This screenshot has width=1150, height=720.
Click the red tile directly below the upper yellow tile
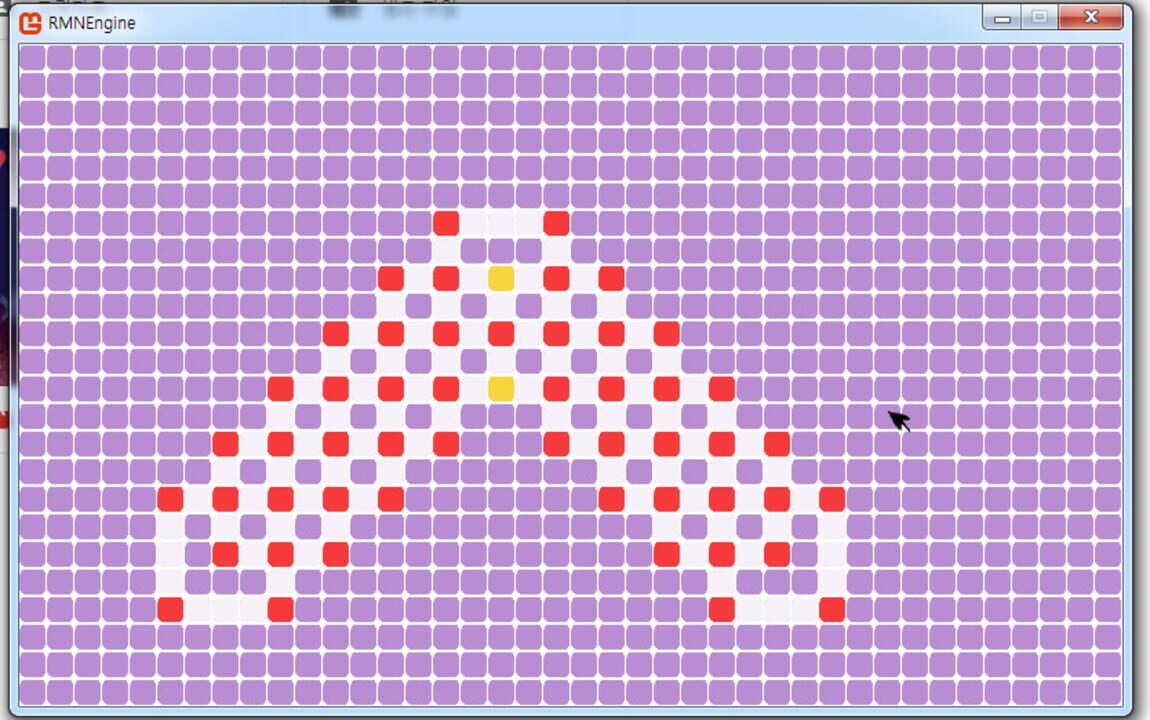pyautogui.click(x=499, y=331)
